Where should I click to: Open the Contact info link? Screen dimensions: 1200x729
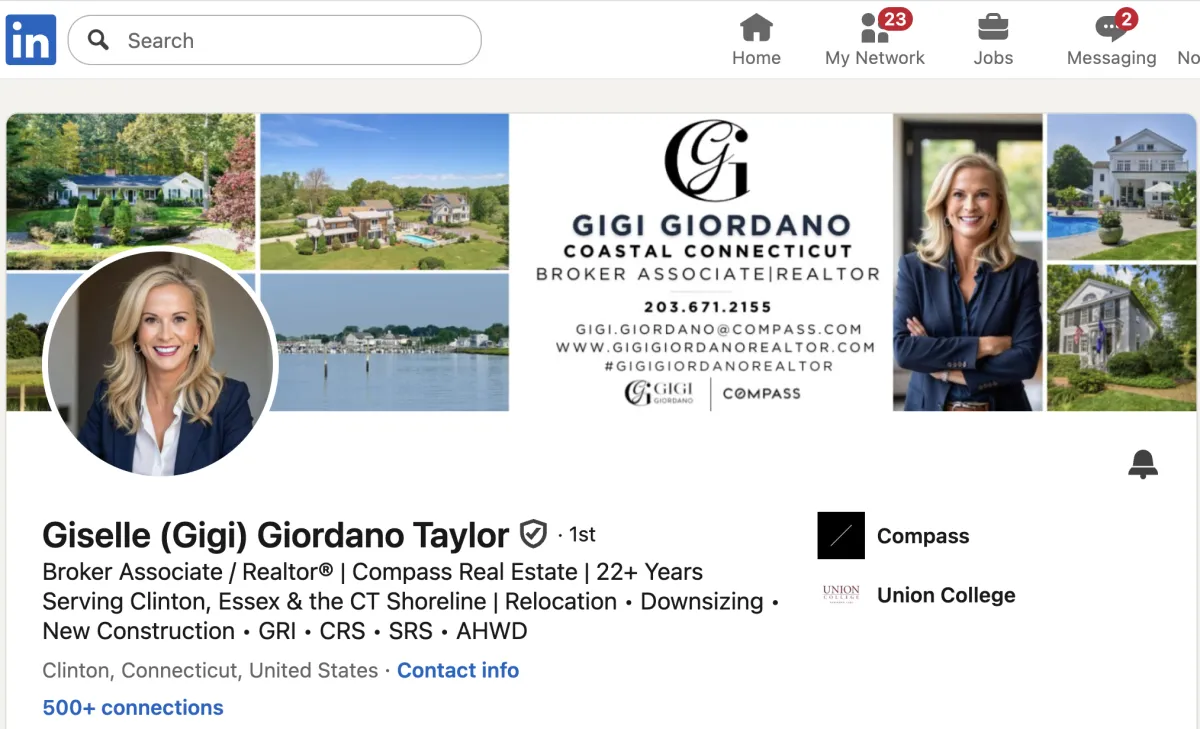coord(458,670)
